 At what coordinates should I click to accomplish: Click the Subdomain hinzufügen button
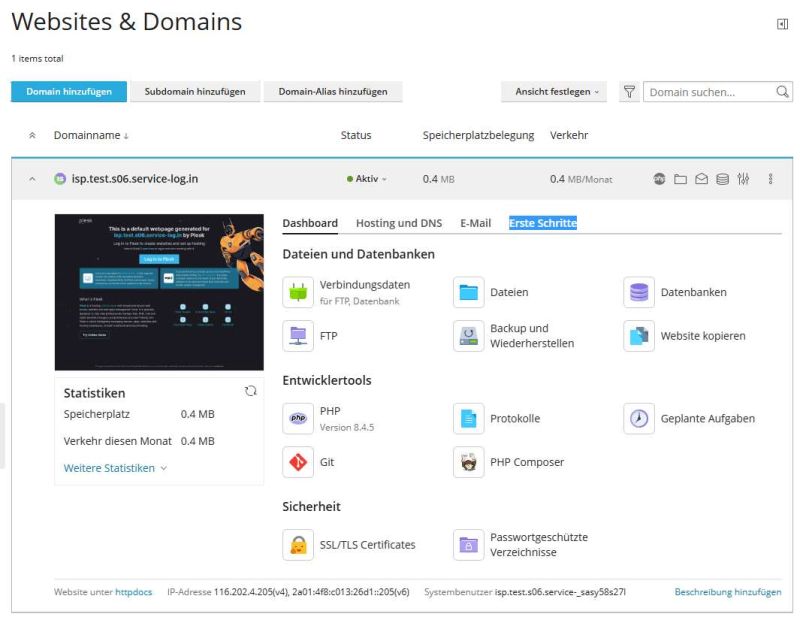coord(195,92)
